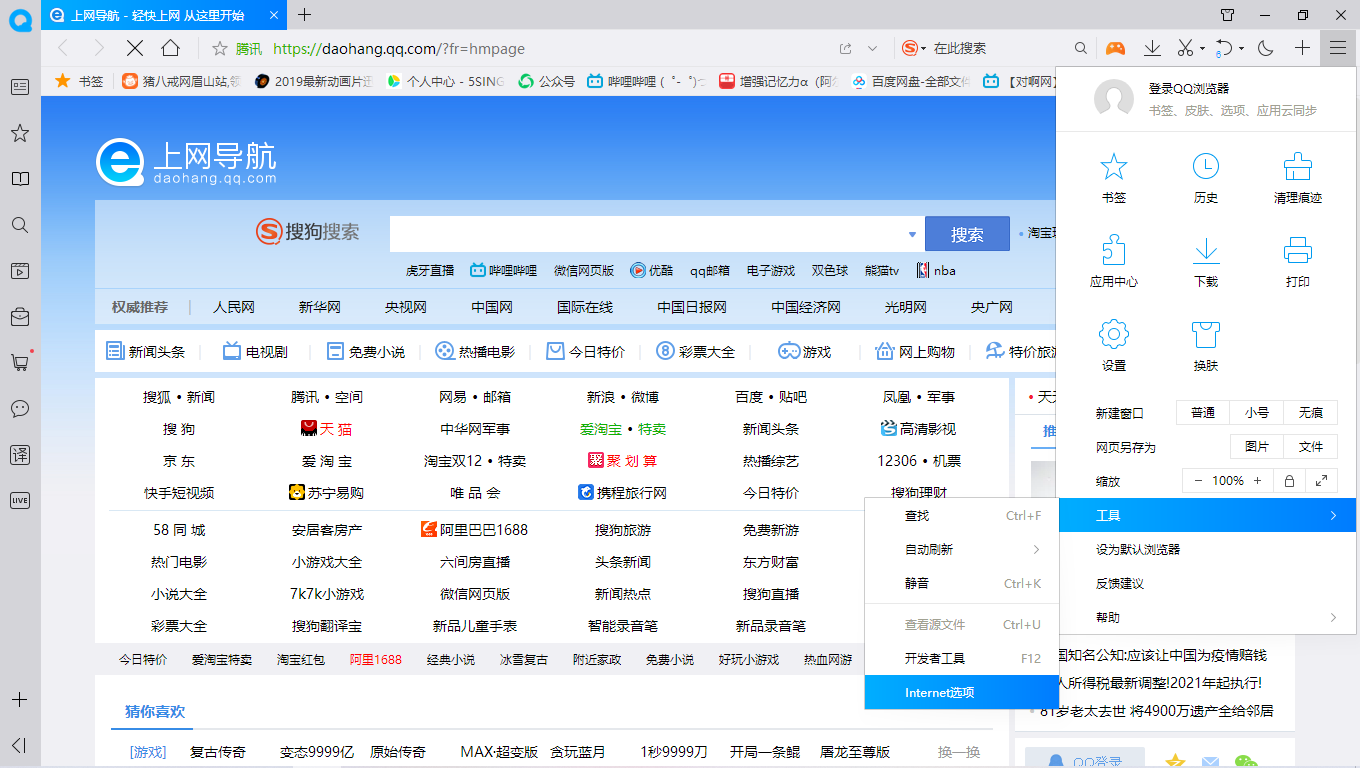The image size is (1360, 768).
Task: Click the main menu hamburger icon
Action: (1338, 48)
